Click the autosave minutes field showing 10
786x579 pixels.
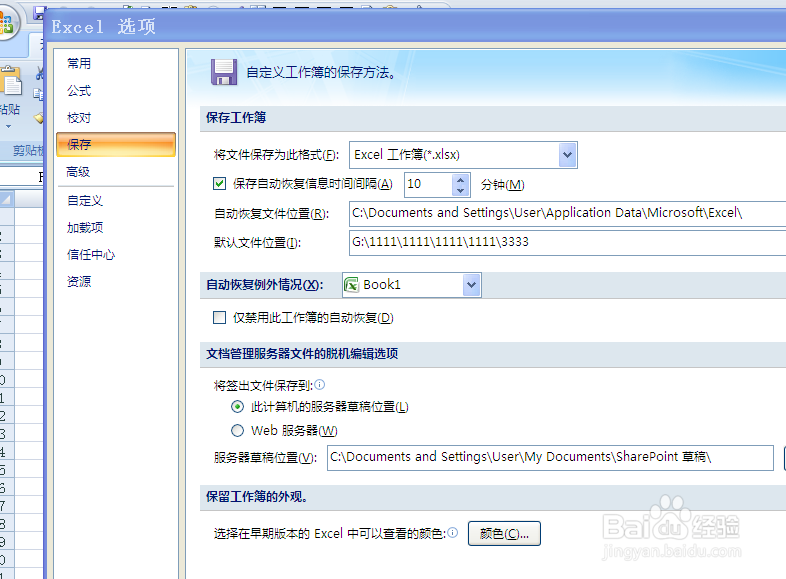[428, 184]
